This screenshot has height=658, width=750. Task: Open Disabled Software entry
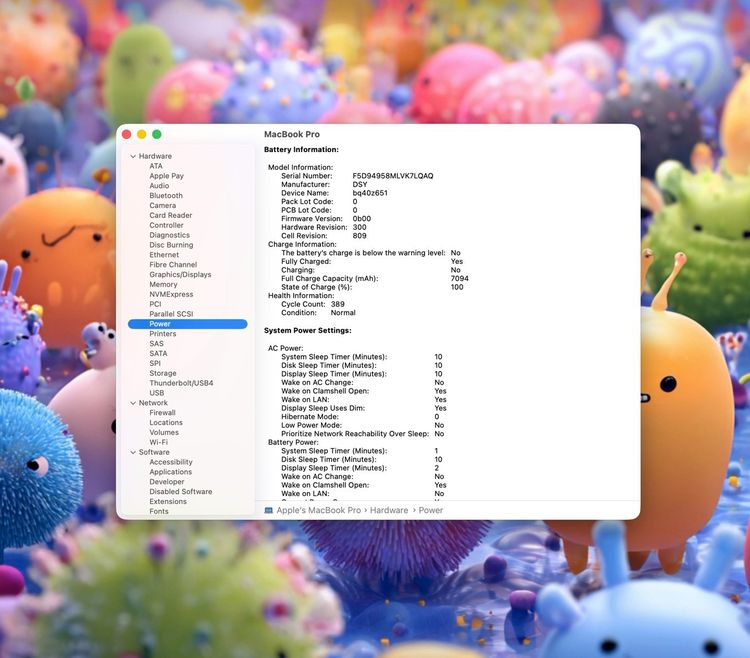[181, 492]
